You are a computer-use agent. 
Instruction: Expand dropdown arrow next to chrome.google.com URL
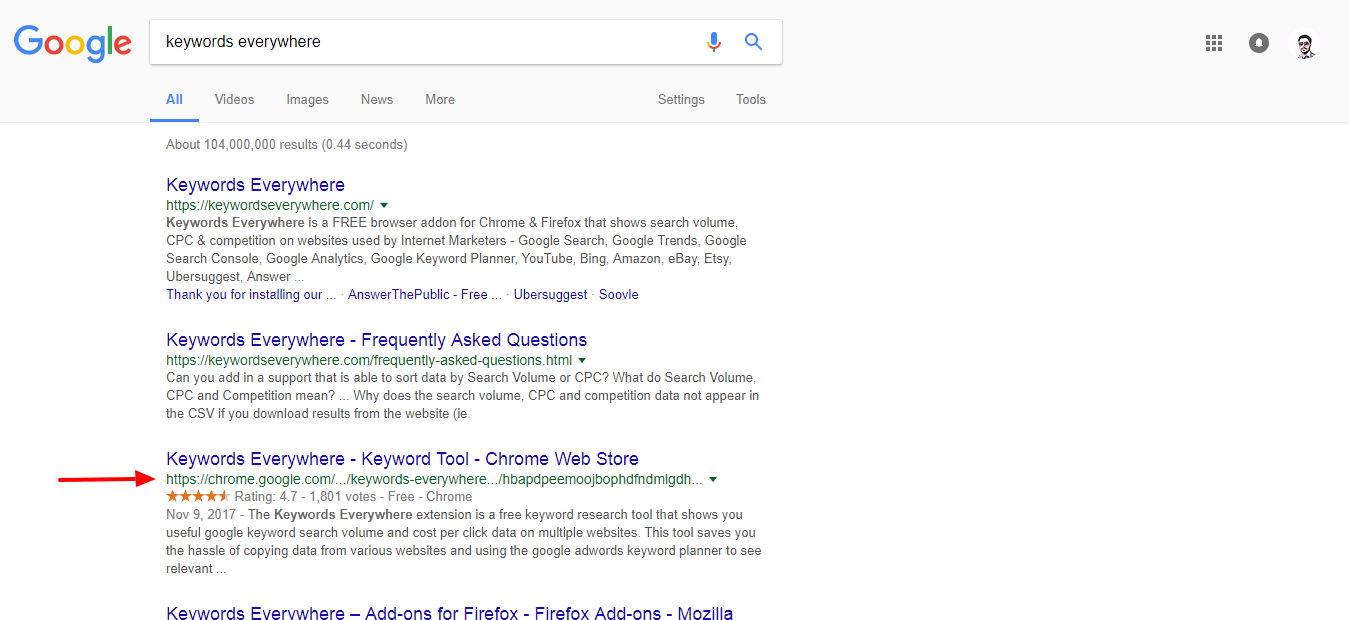[x=713, y=479]
